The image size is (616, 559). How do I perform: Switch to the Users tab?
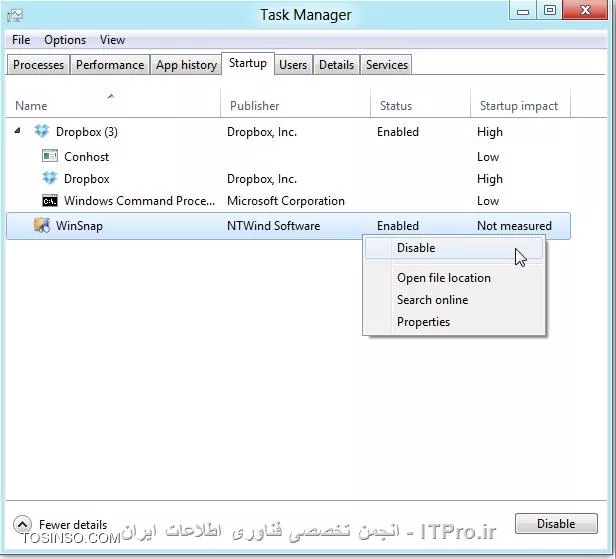point(293,64)
